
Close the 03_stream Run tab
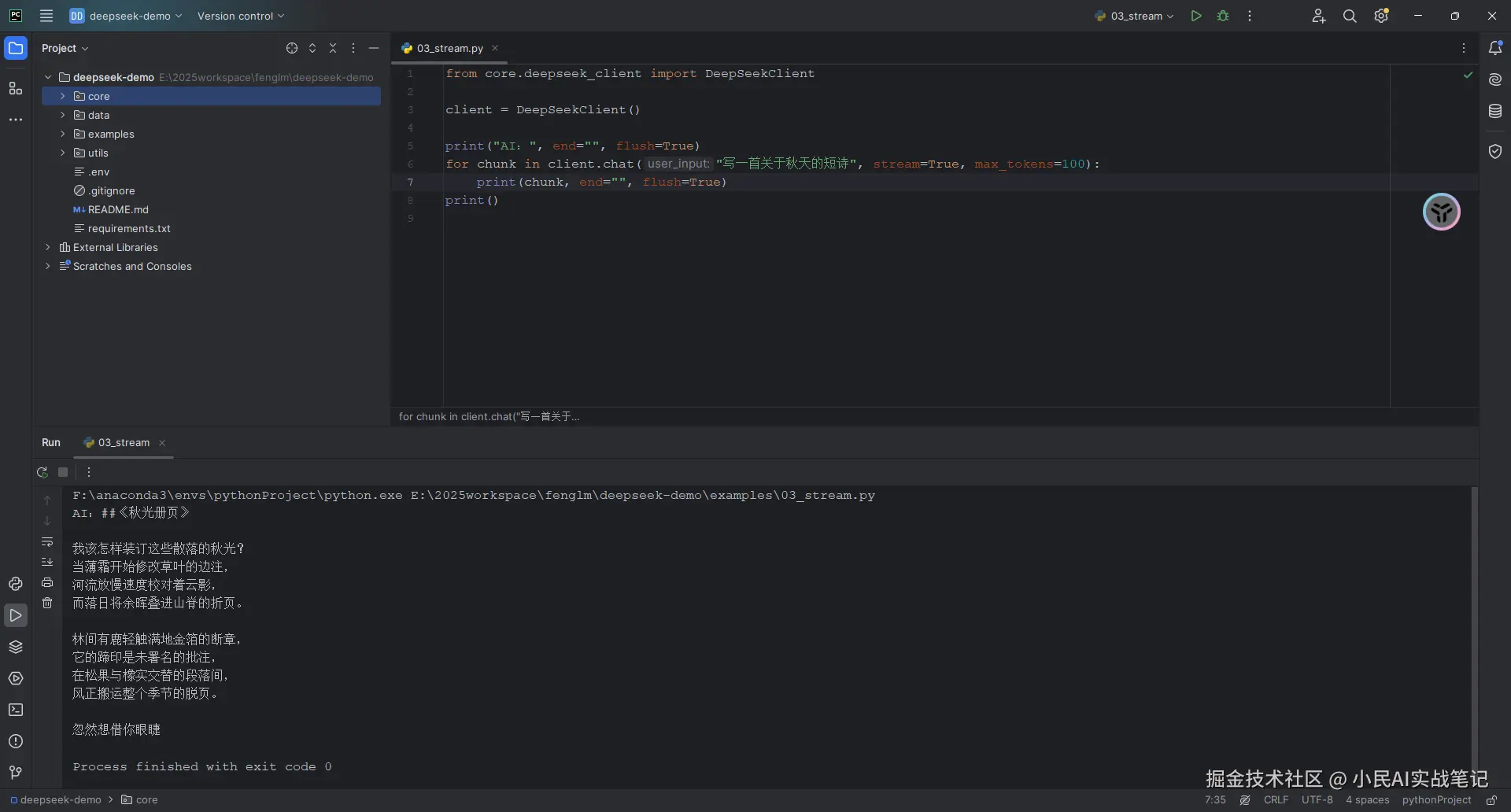coord(162,443)
